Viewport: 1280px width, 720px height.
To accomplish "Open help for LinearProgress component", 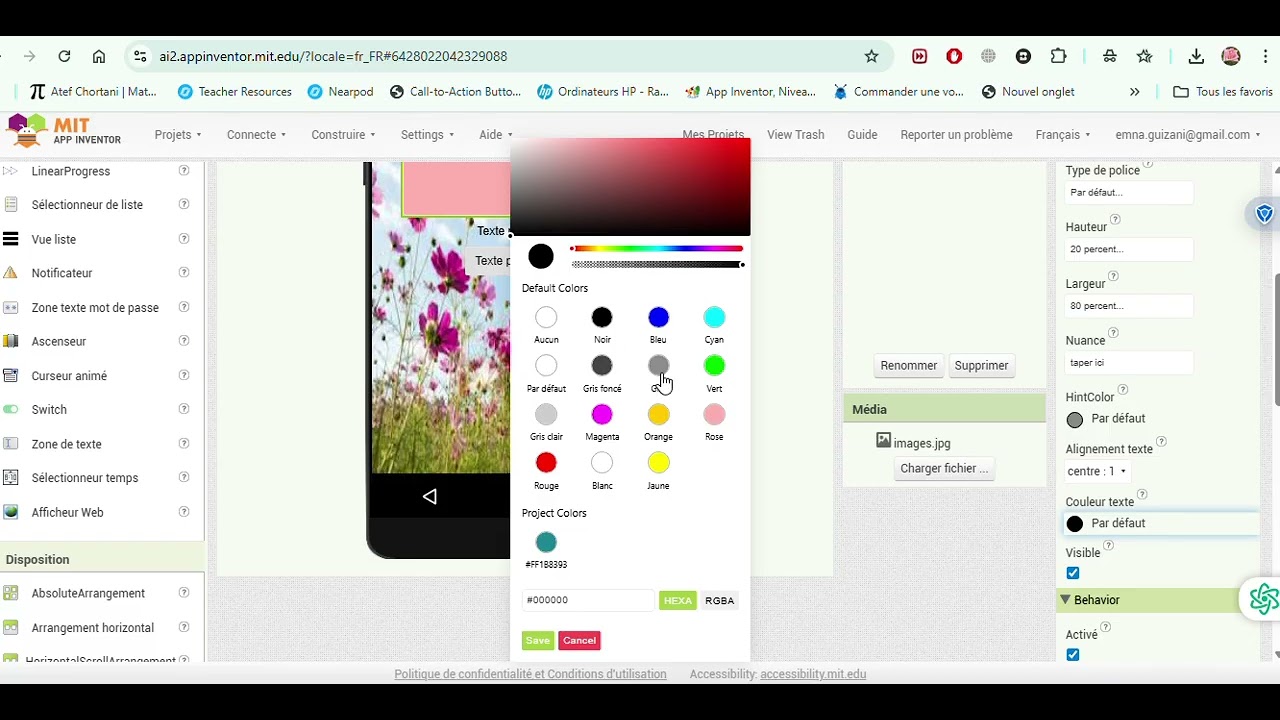I will coord(184,171).
